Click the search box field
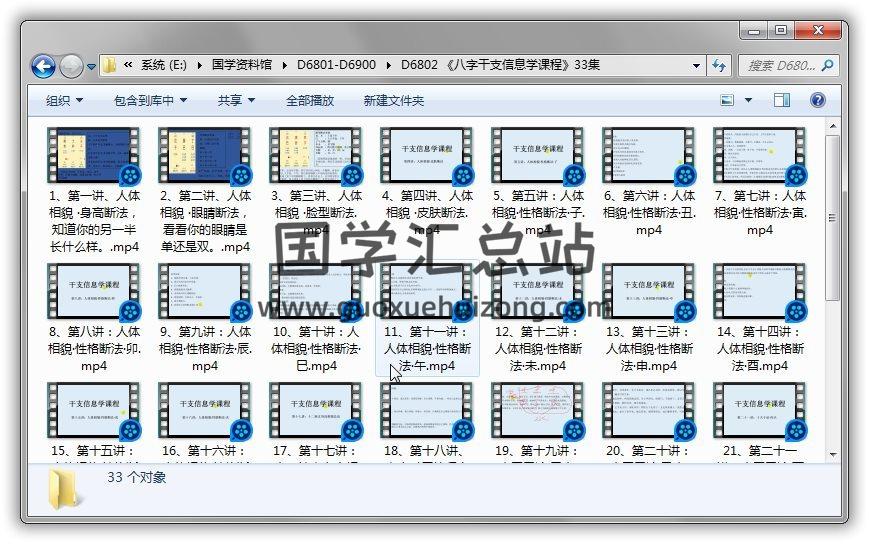Viewport: 869px width, 544px height. point(789,66)
